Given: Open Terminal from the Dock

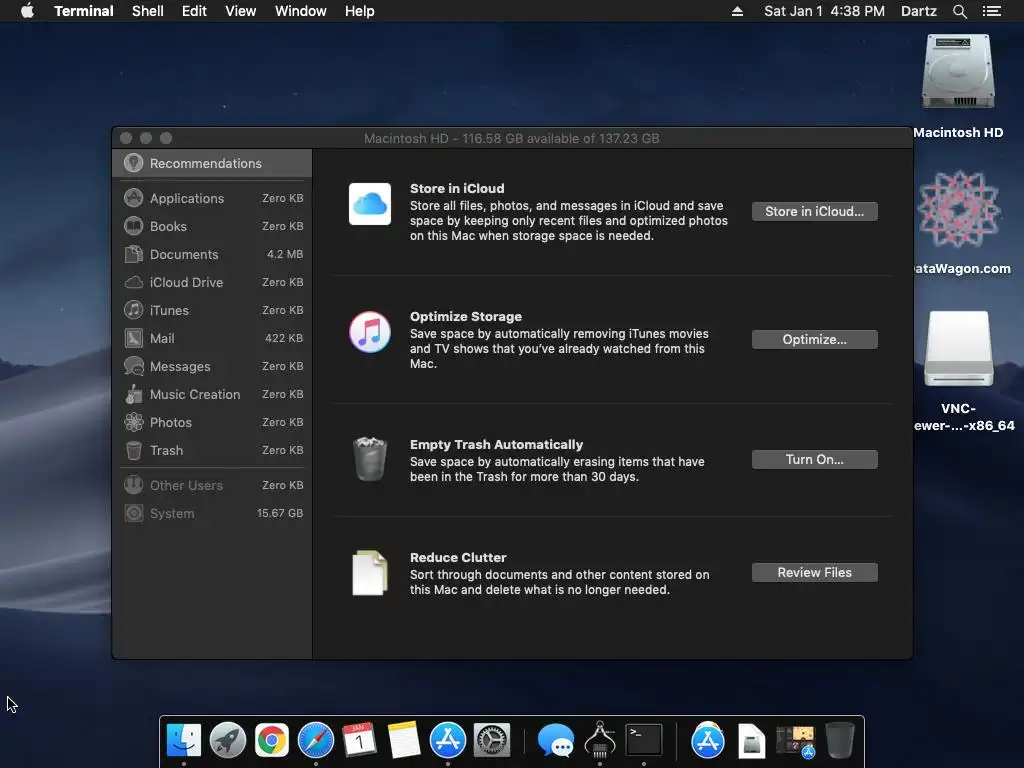Looking at the screenshot, I should (x=644, y=740).
